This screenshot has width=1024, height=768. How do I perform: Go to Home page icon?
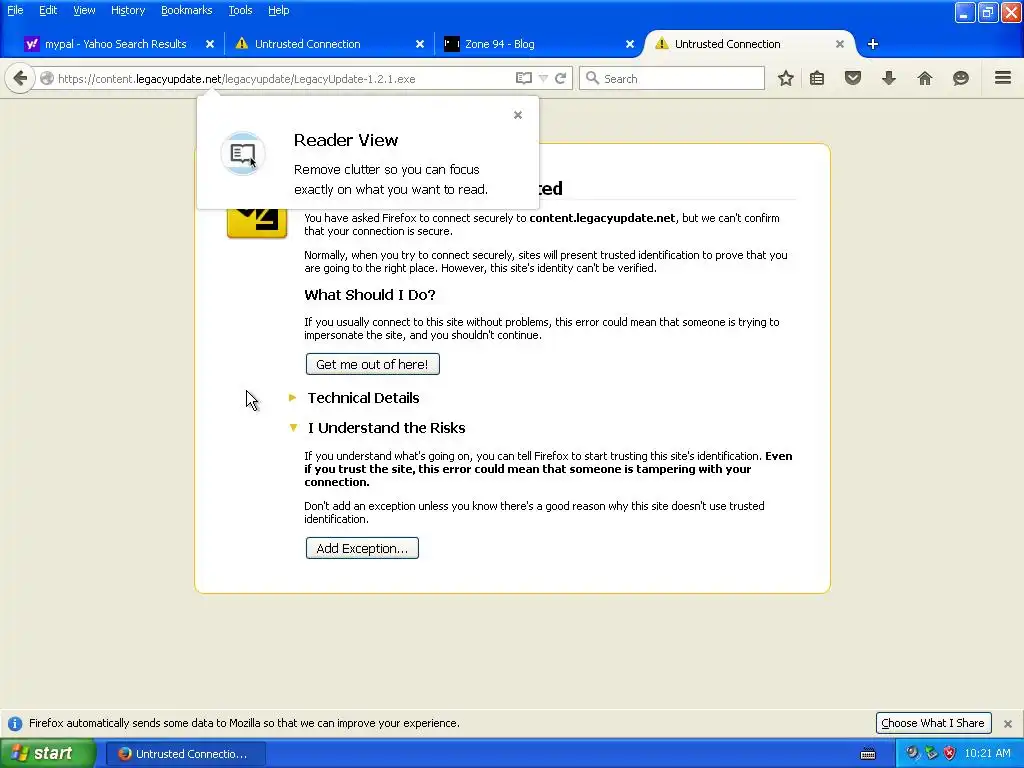point(925,78)
